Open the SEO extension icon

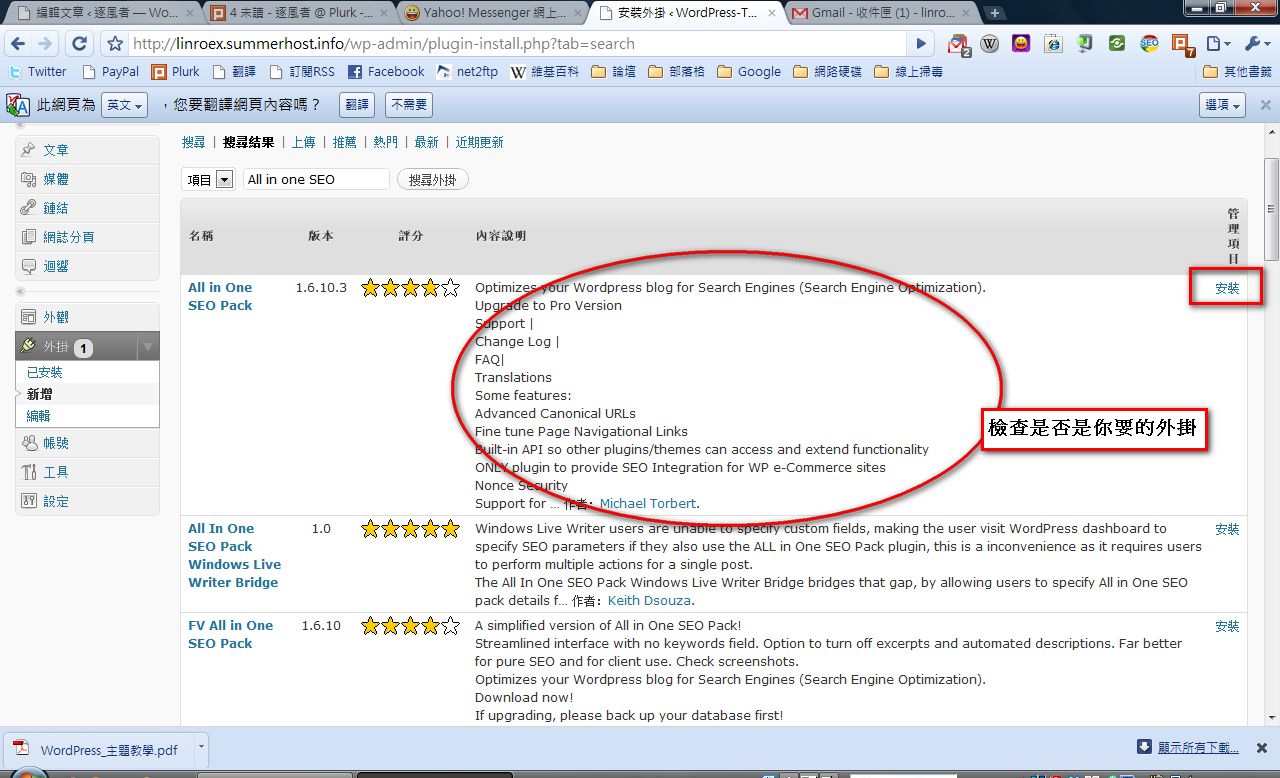(x=1149, y=44)
